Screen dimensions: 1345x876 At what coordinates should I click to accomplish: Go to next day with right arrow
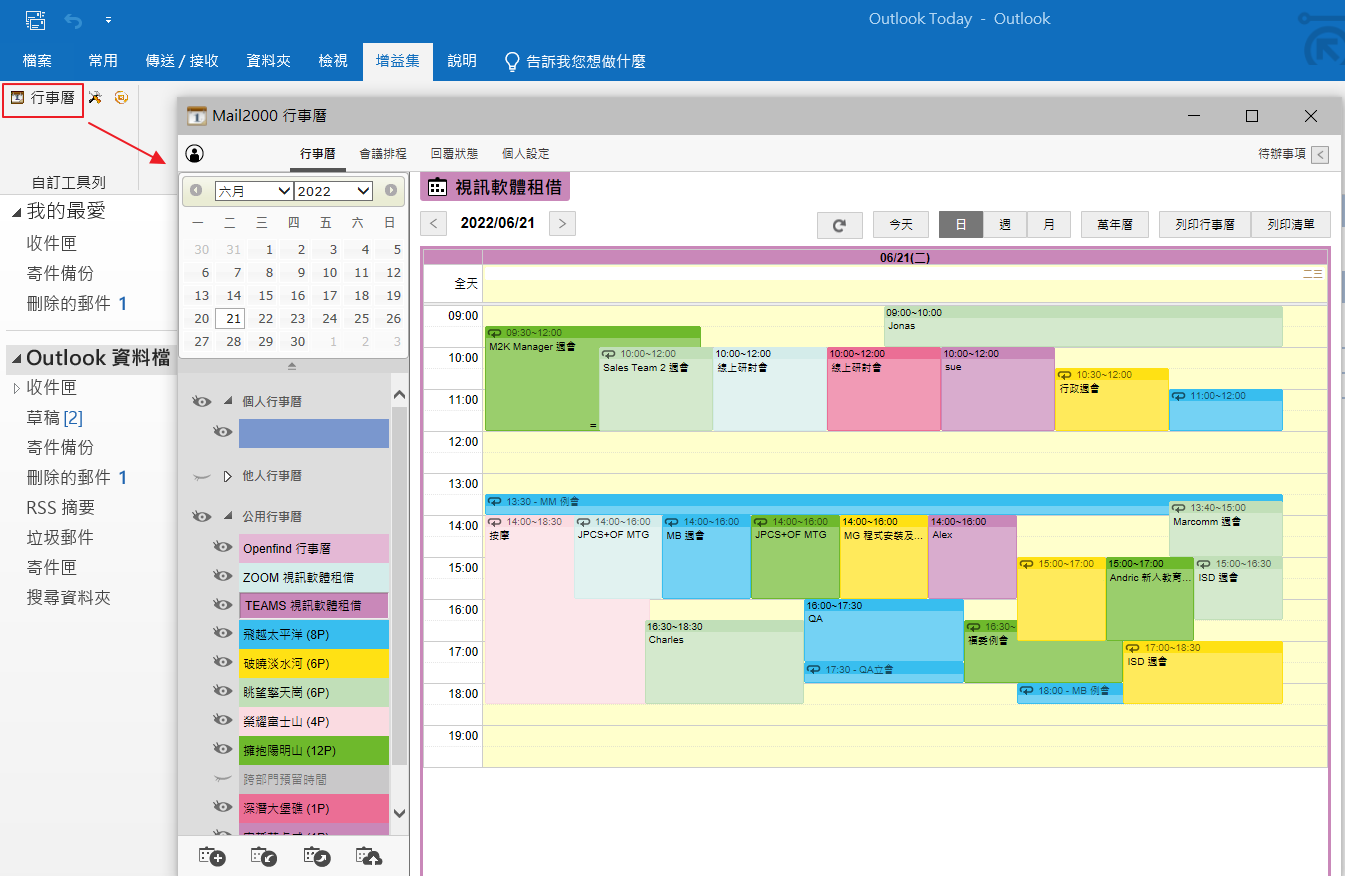point(563,223)
